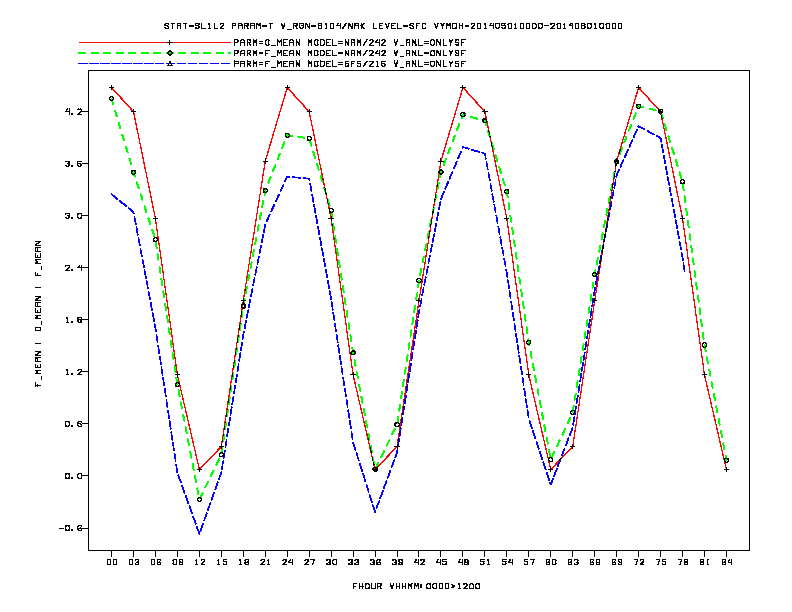Click x-axis tick label 12
This screenshot has height=612, width=792.
[200, 562]
